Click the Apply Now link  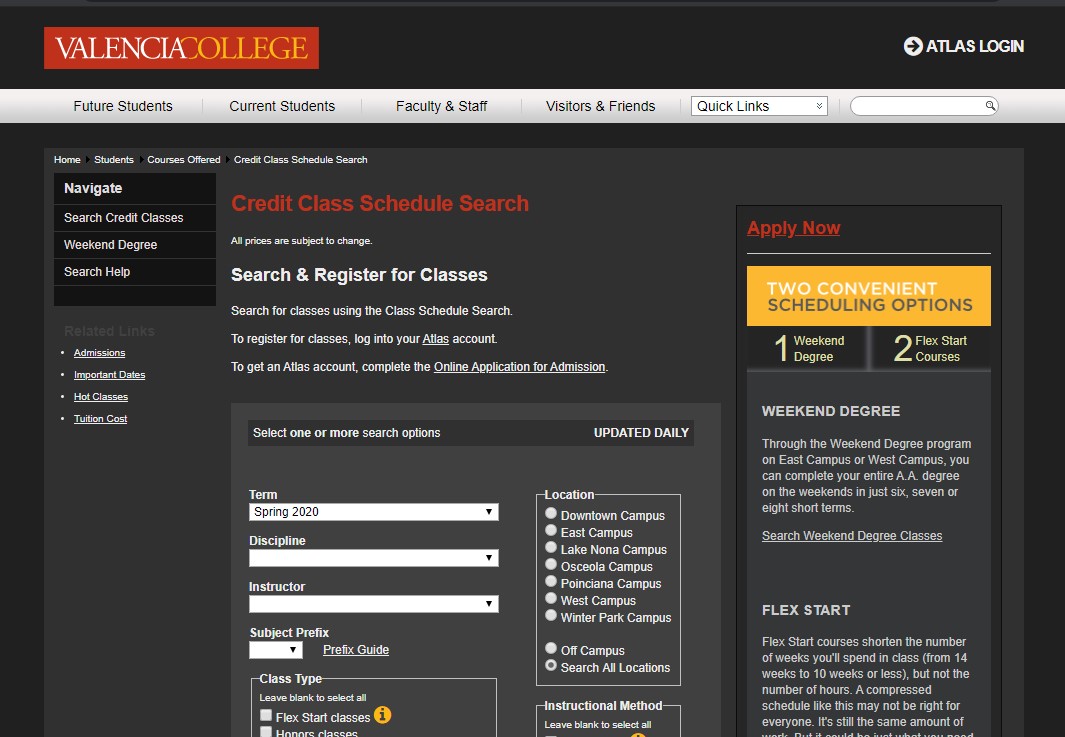[x=793, y=228]
